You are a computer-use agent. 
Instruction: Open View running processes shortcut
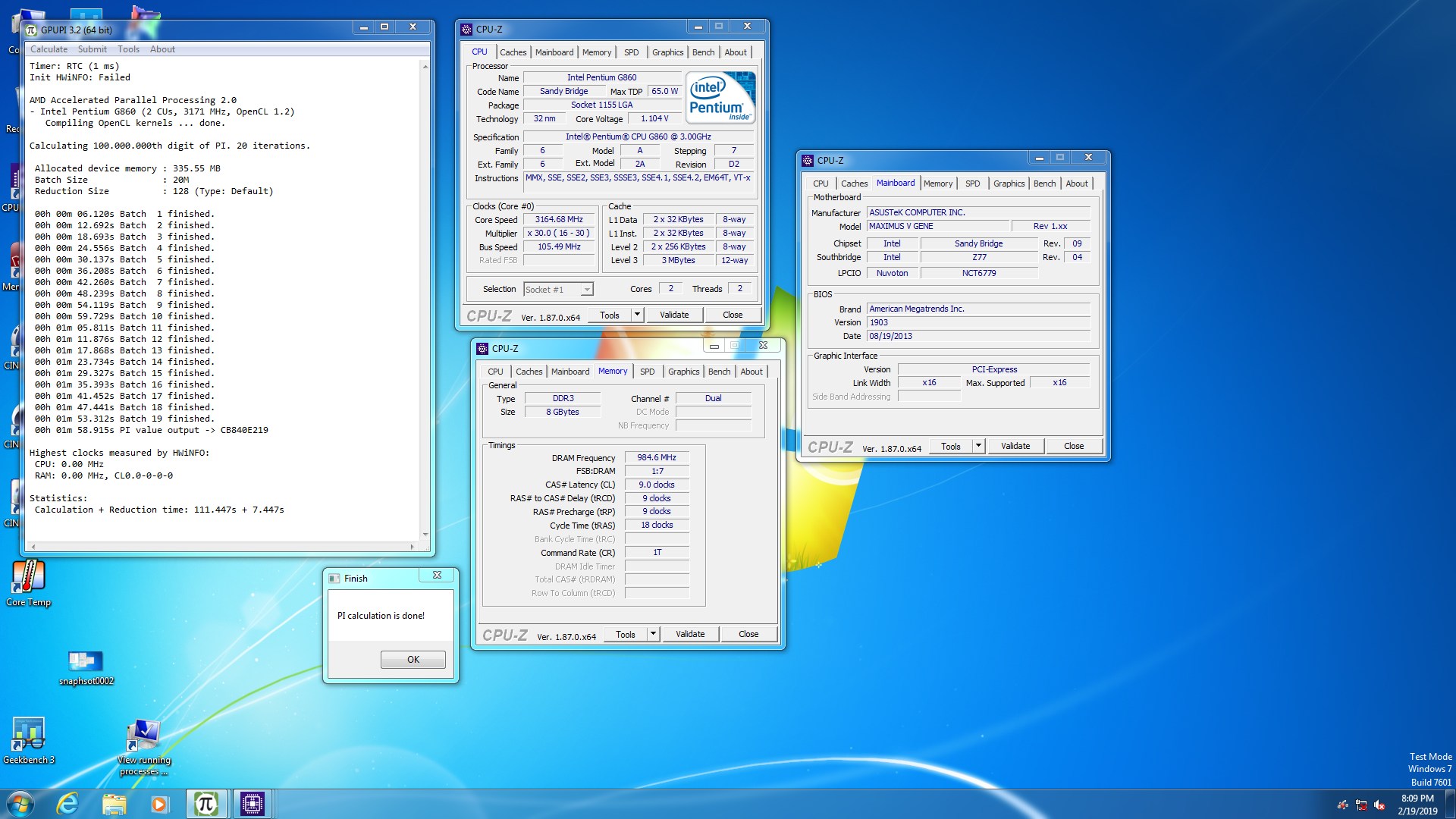pyautogui.click(x=144, y=747)
